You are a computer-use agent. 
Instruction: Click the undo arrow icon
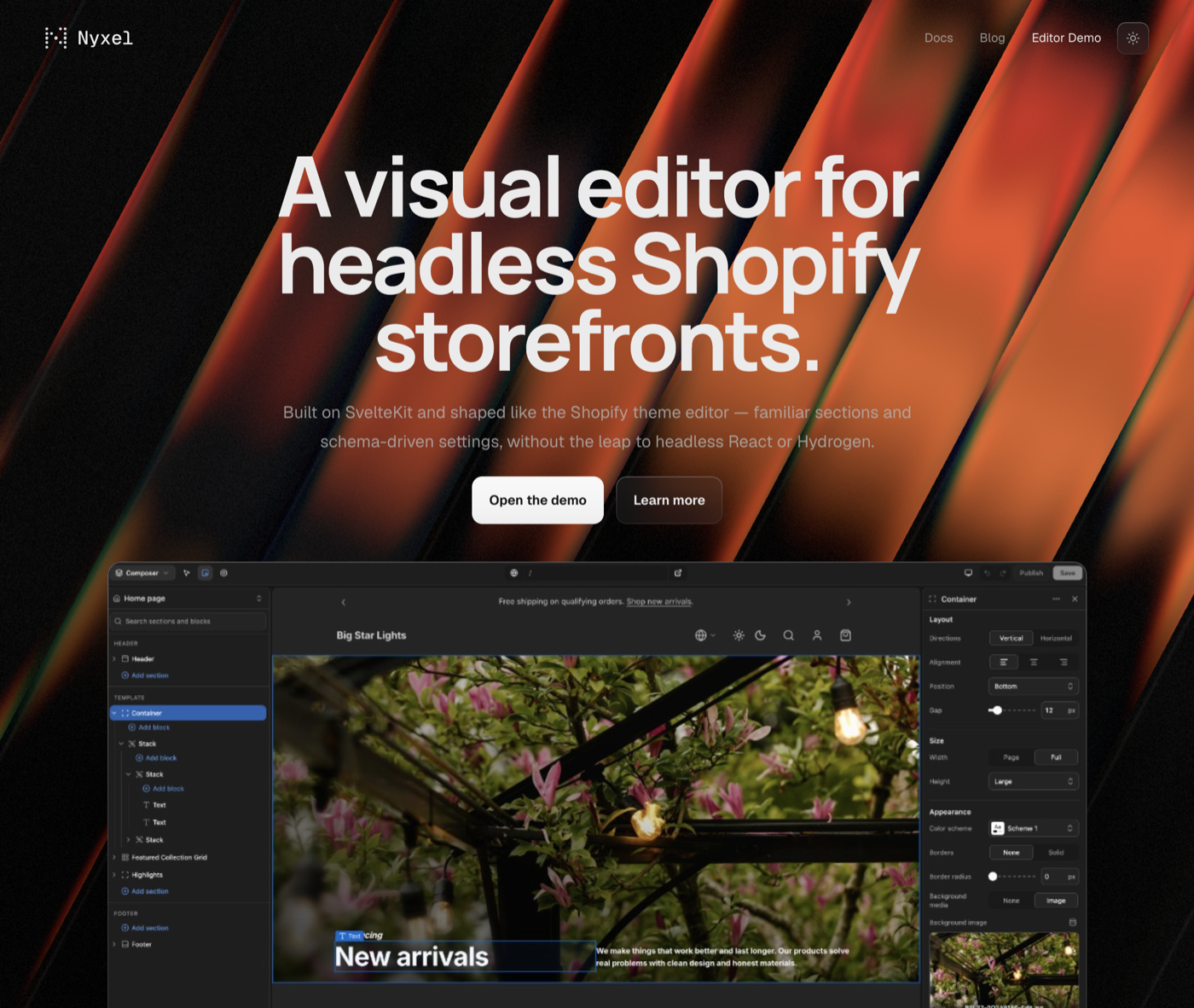coord(988,573)
